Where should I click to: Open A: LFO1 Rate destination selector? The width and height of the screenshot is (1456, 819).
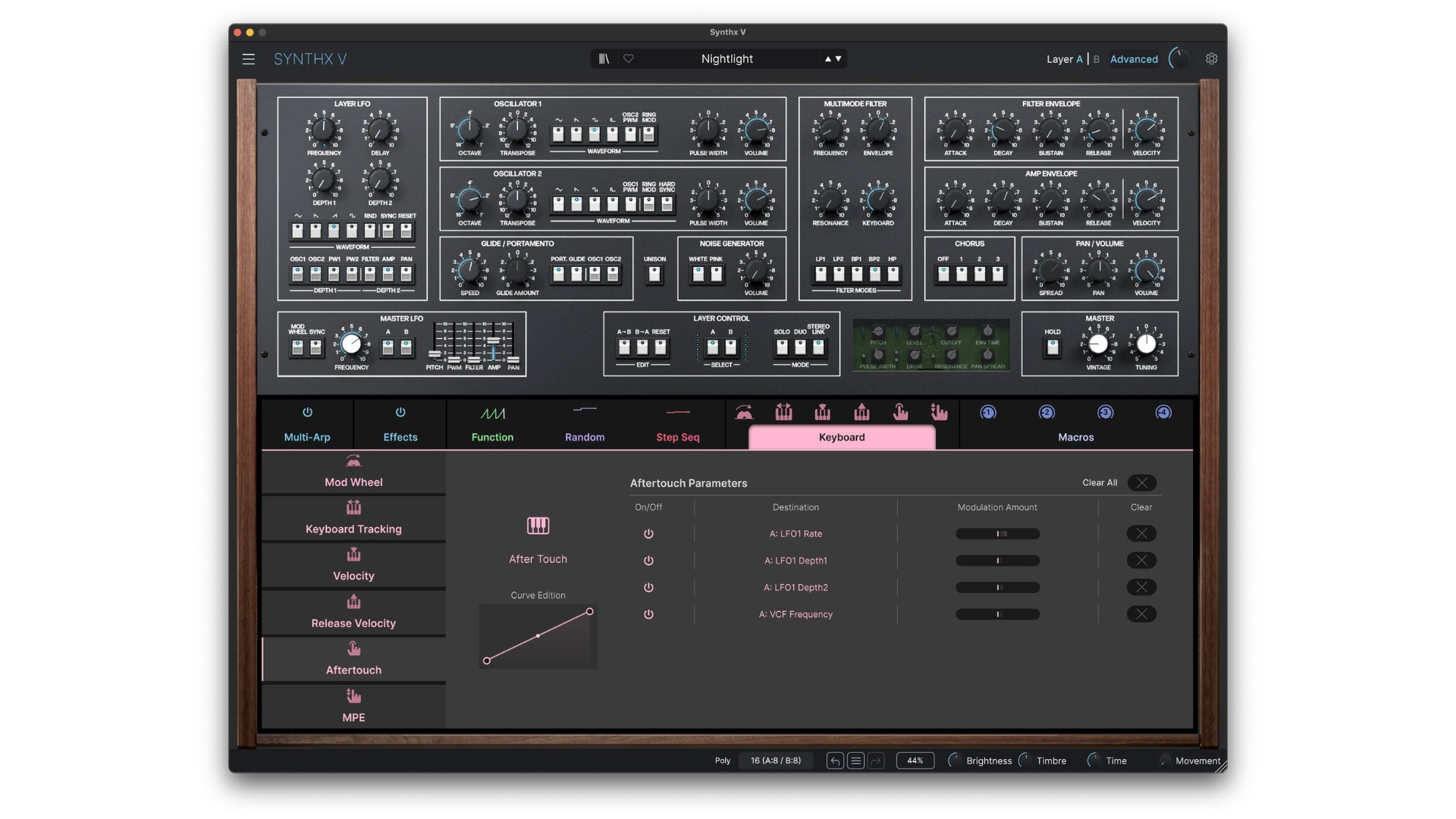(795, 534)
